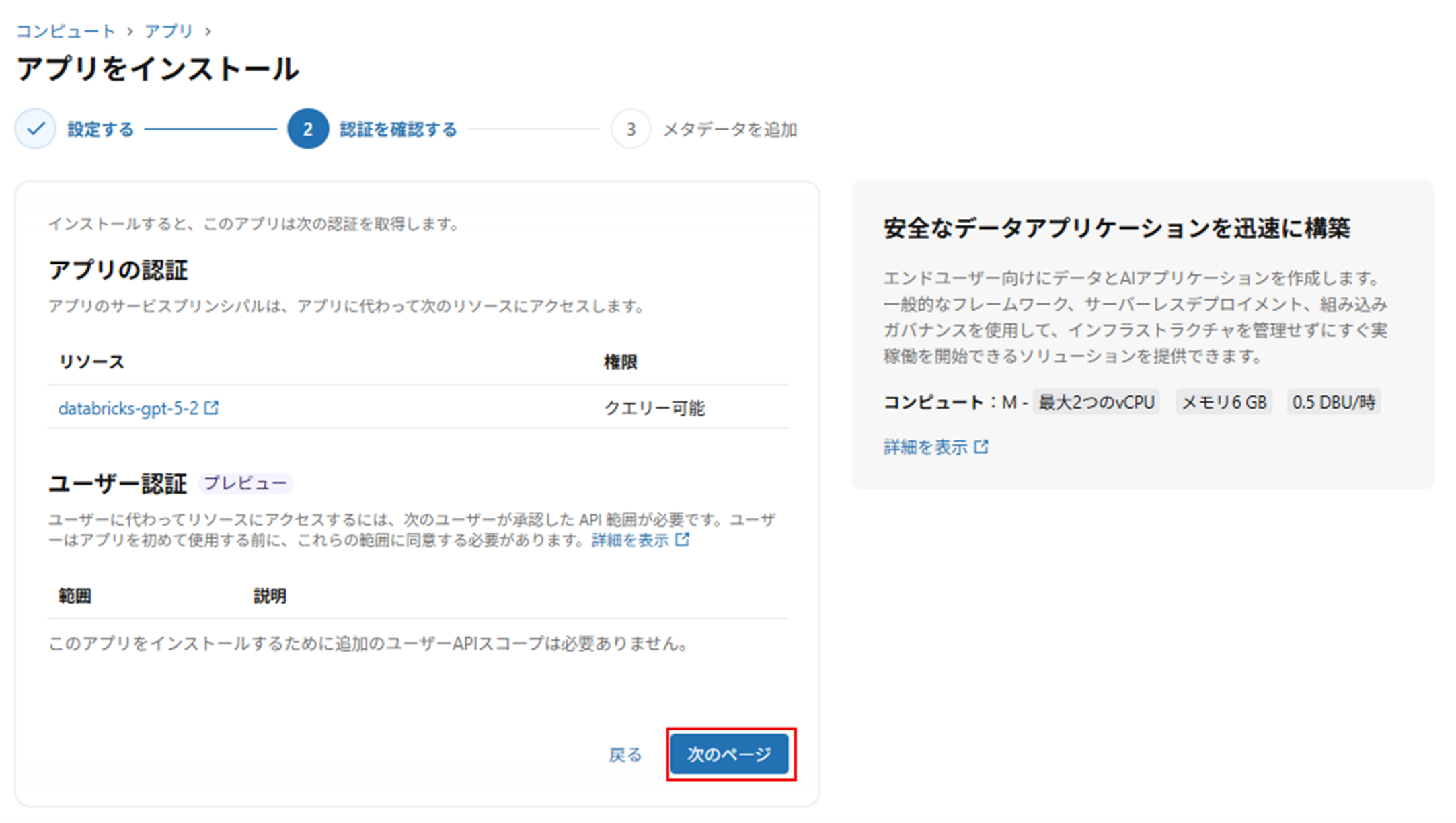Click the 0.5 DBU/時 compute tag
1456x823 pixels.
tap(1333, 403)
